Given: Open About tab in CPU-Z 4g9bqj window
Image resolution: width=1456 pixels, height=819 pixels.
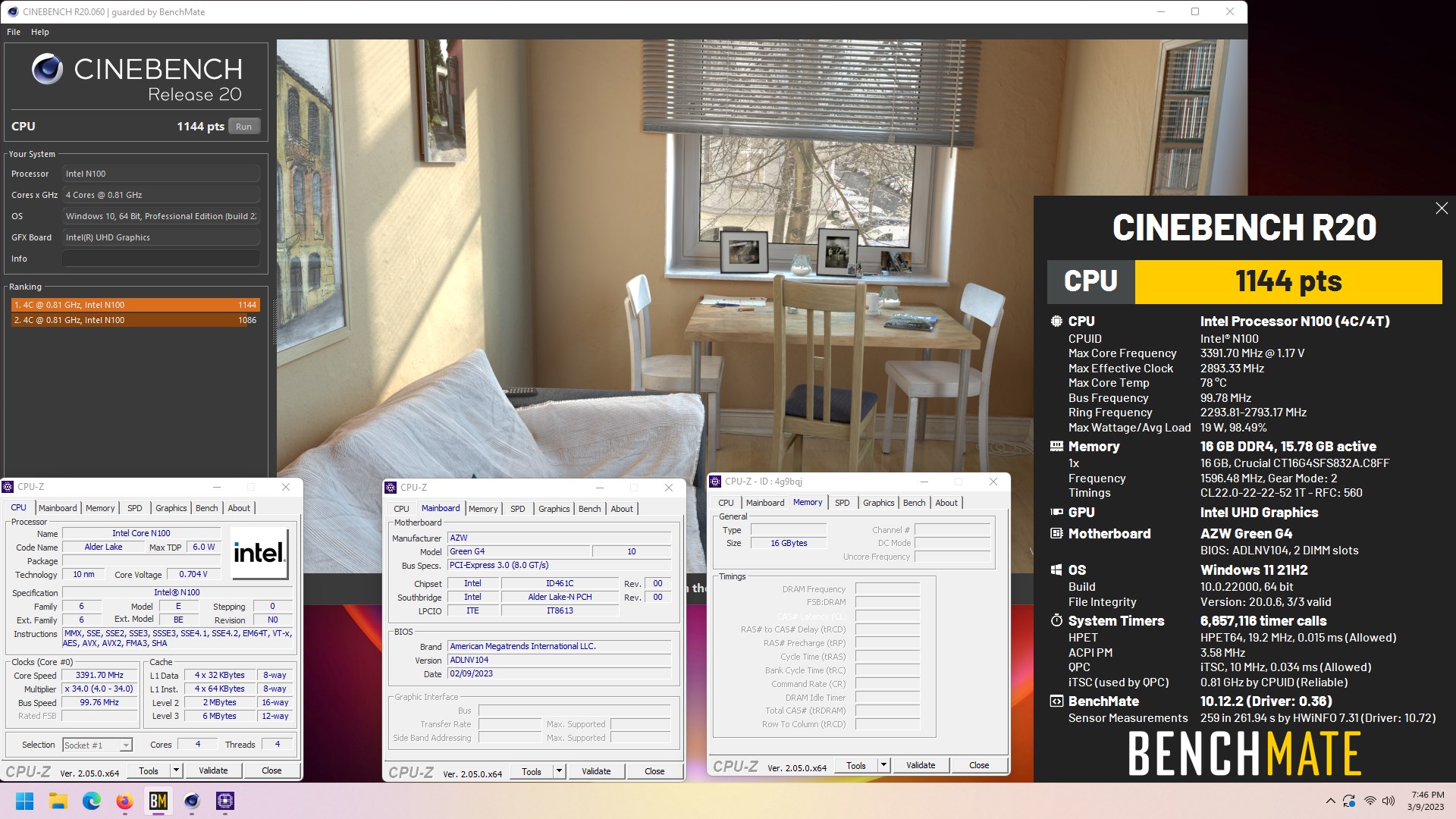Looking at the screenshot, I should [946, 503].
